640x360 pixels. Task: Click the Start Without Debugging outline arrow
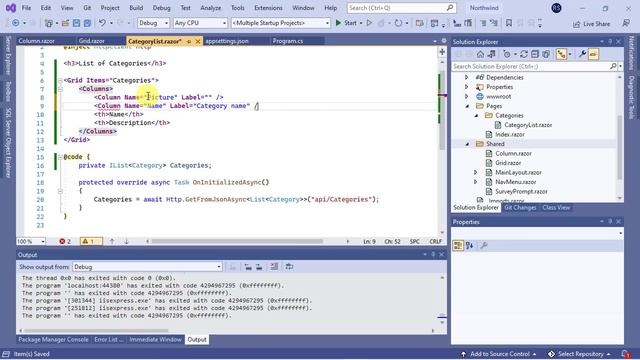pos(369,23)
